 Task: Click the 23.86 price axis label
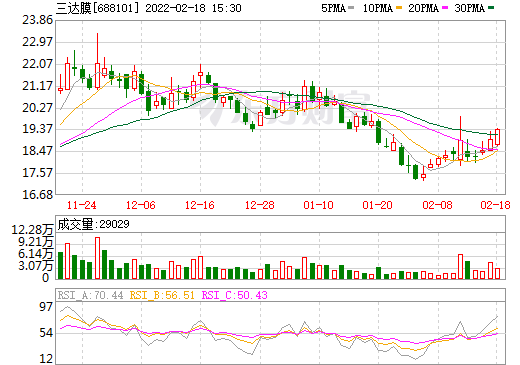pos(37,20)
